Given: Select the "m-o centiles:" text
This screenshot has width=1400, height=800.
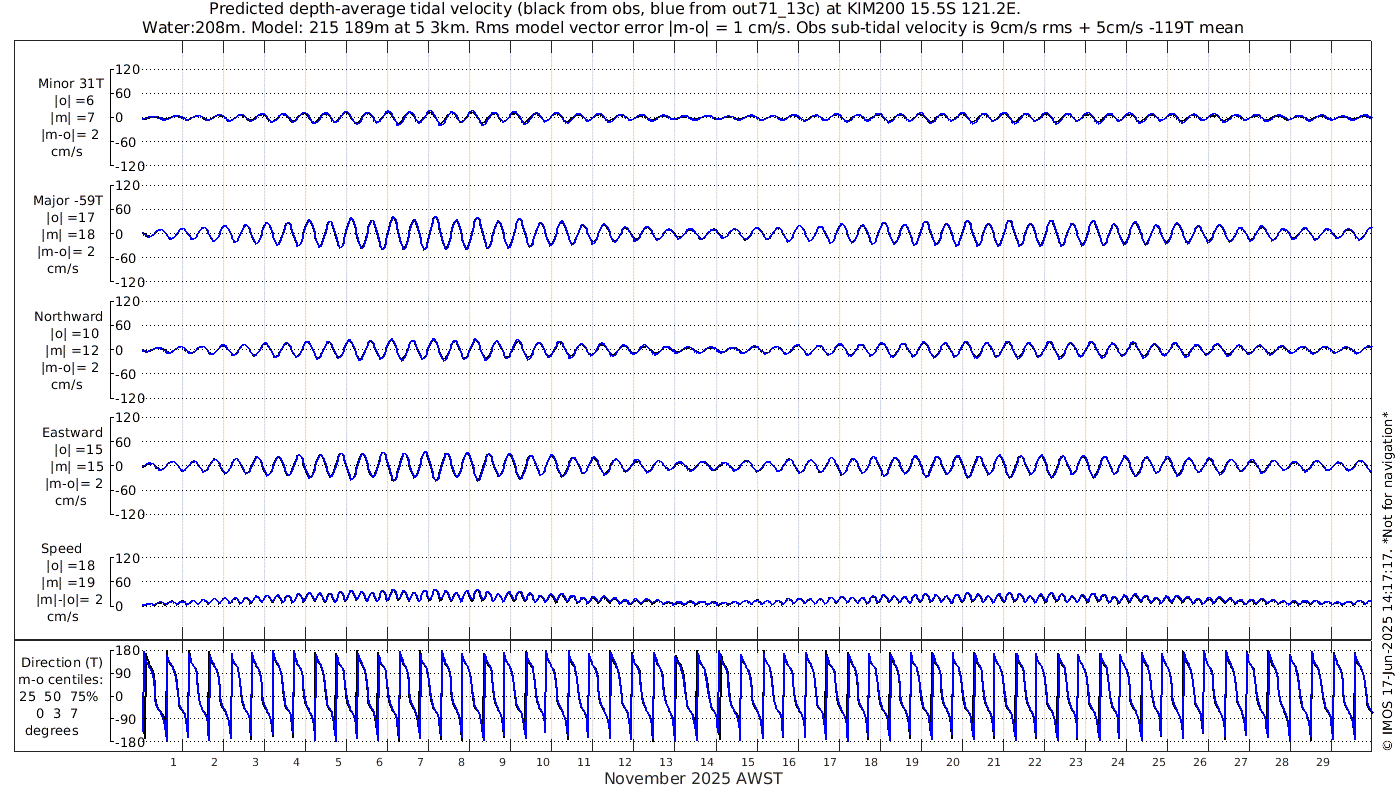Looking at the screenshot, I should pos(62,680).
